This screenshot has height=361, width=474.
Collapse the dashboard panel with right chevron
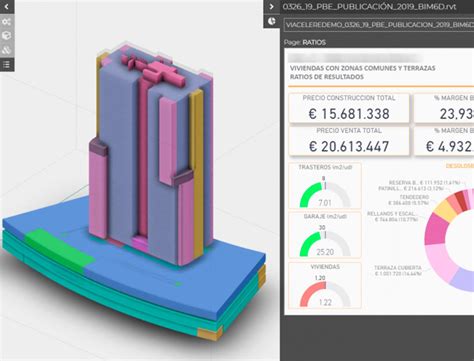(272, 7)
